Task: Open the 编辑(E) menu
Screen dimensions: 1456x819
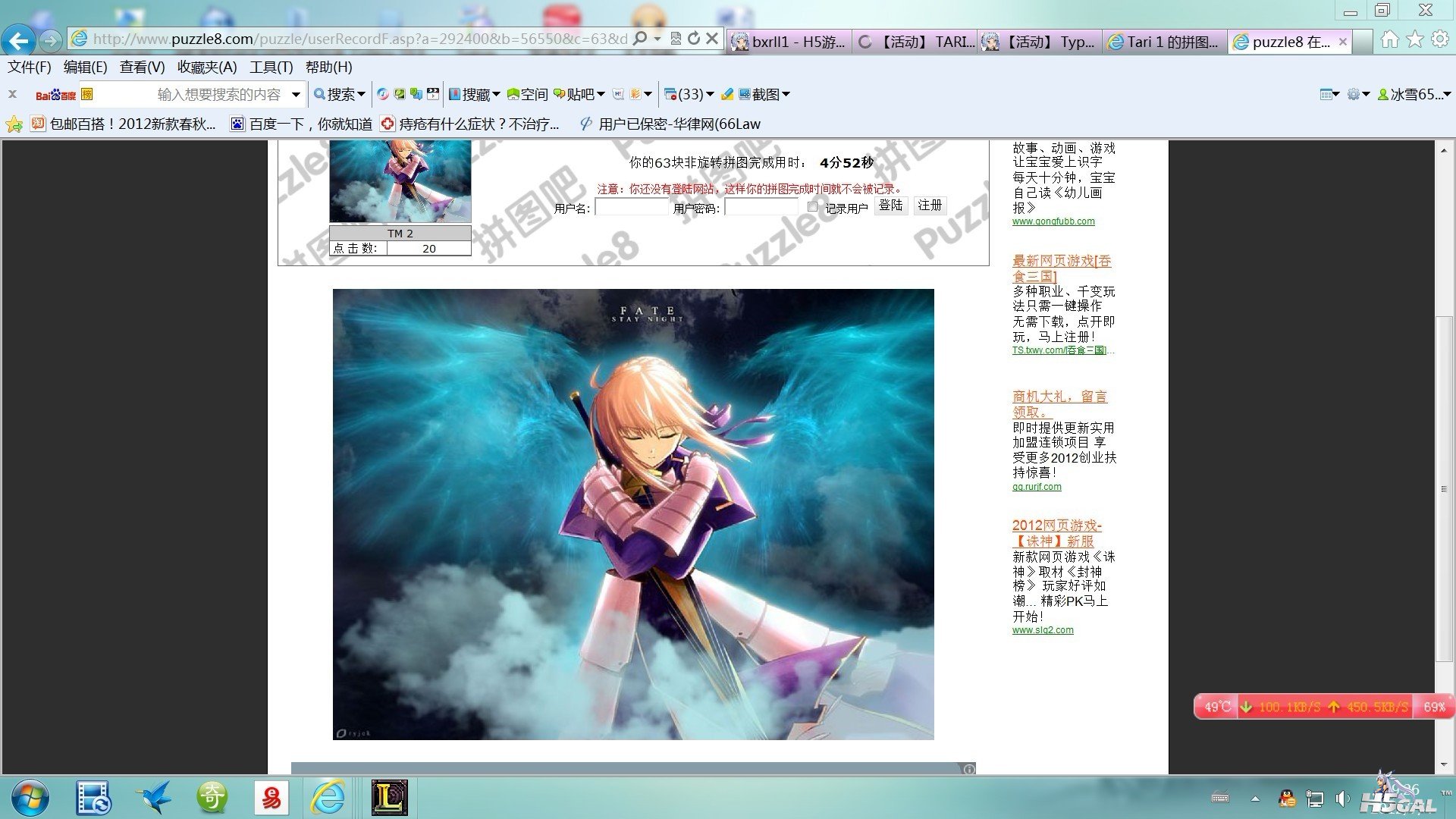Action: pos(86,67)
